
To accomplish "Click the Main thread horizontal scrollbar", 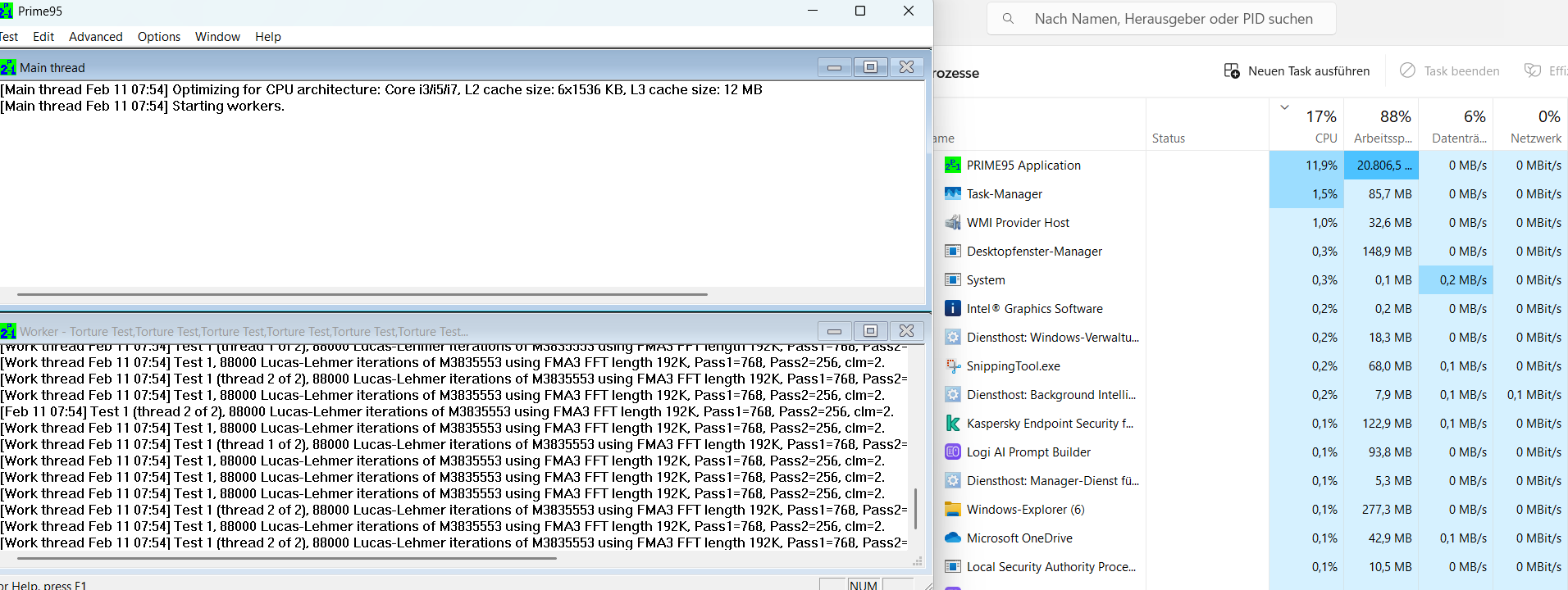I will pyautogui.click(x=362, y=294).
